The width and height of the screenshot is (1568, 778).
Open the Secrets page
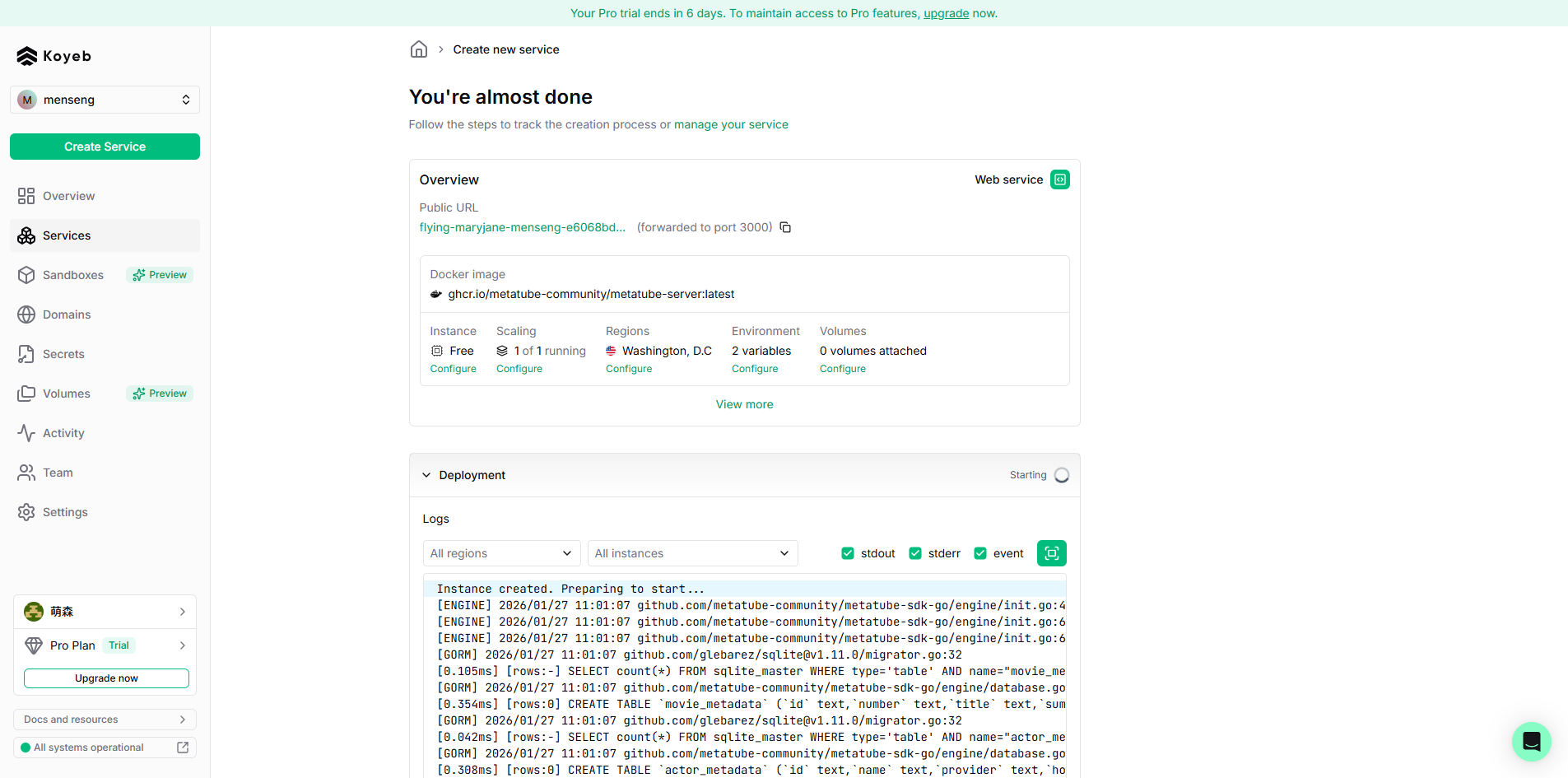pyautogui.click(x=63, y=353)
